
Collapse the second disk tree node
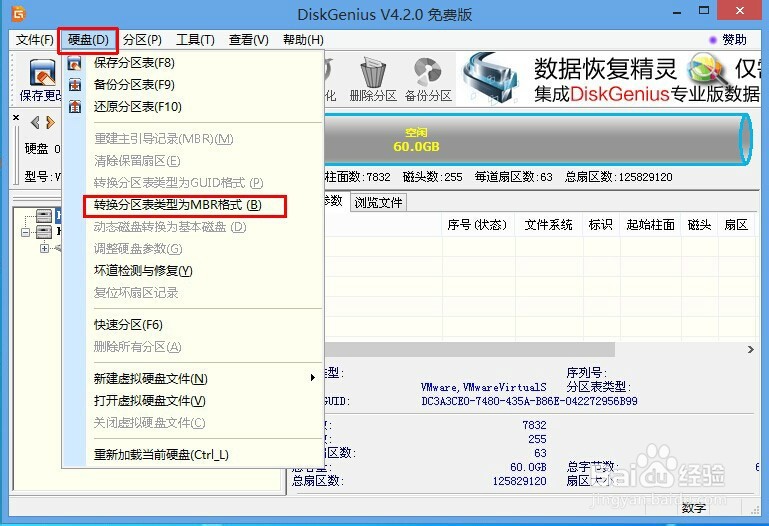tap(26, 232)
